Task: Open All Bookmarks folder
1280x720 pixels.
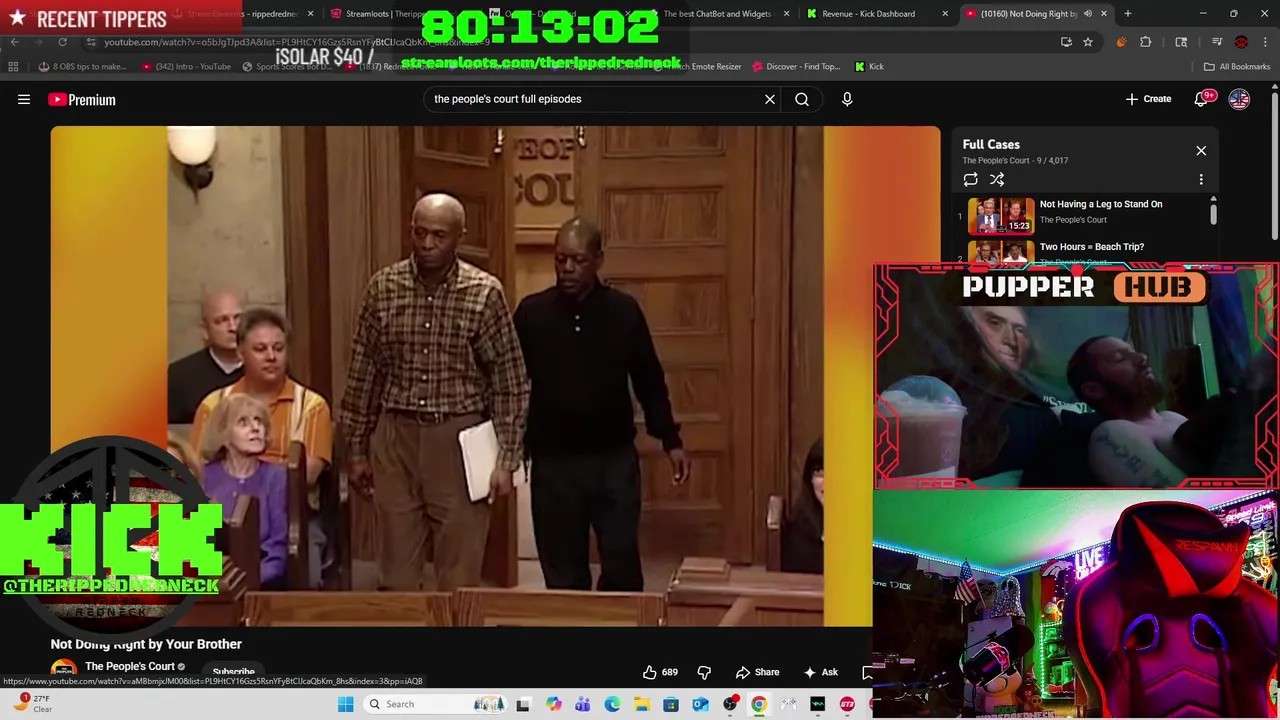Action: tap(1237, 67)
